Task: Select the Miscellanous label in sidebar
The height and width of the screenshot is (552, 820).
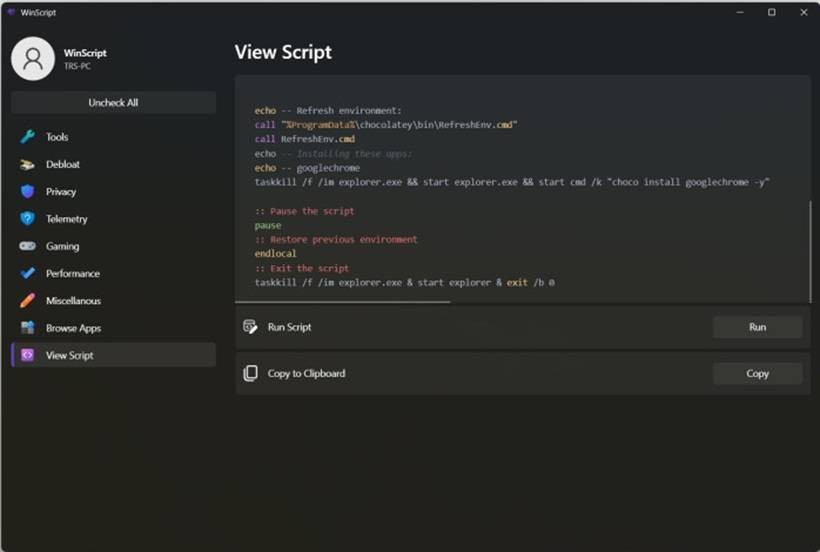Action: click(x=73, y=301)
